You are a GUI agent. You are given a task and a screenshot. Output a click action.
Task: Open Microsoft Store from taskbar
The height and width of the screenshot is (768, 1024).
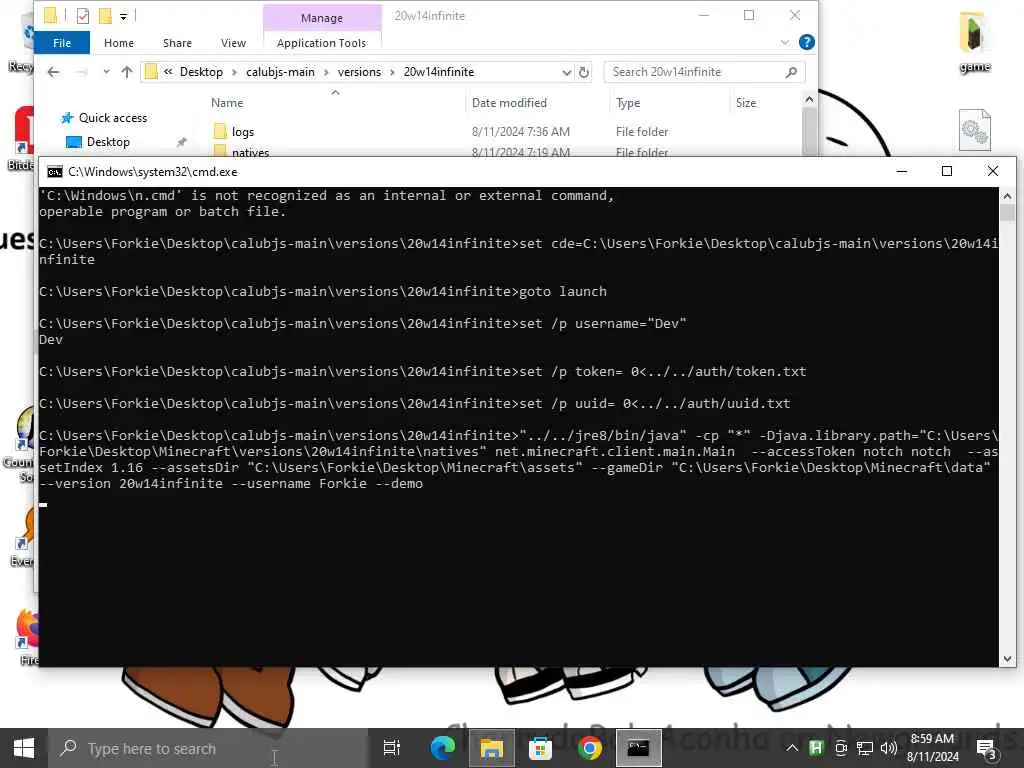click(540, 748)
